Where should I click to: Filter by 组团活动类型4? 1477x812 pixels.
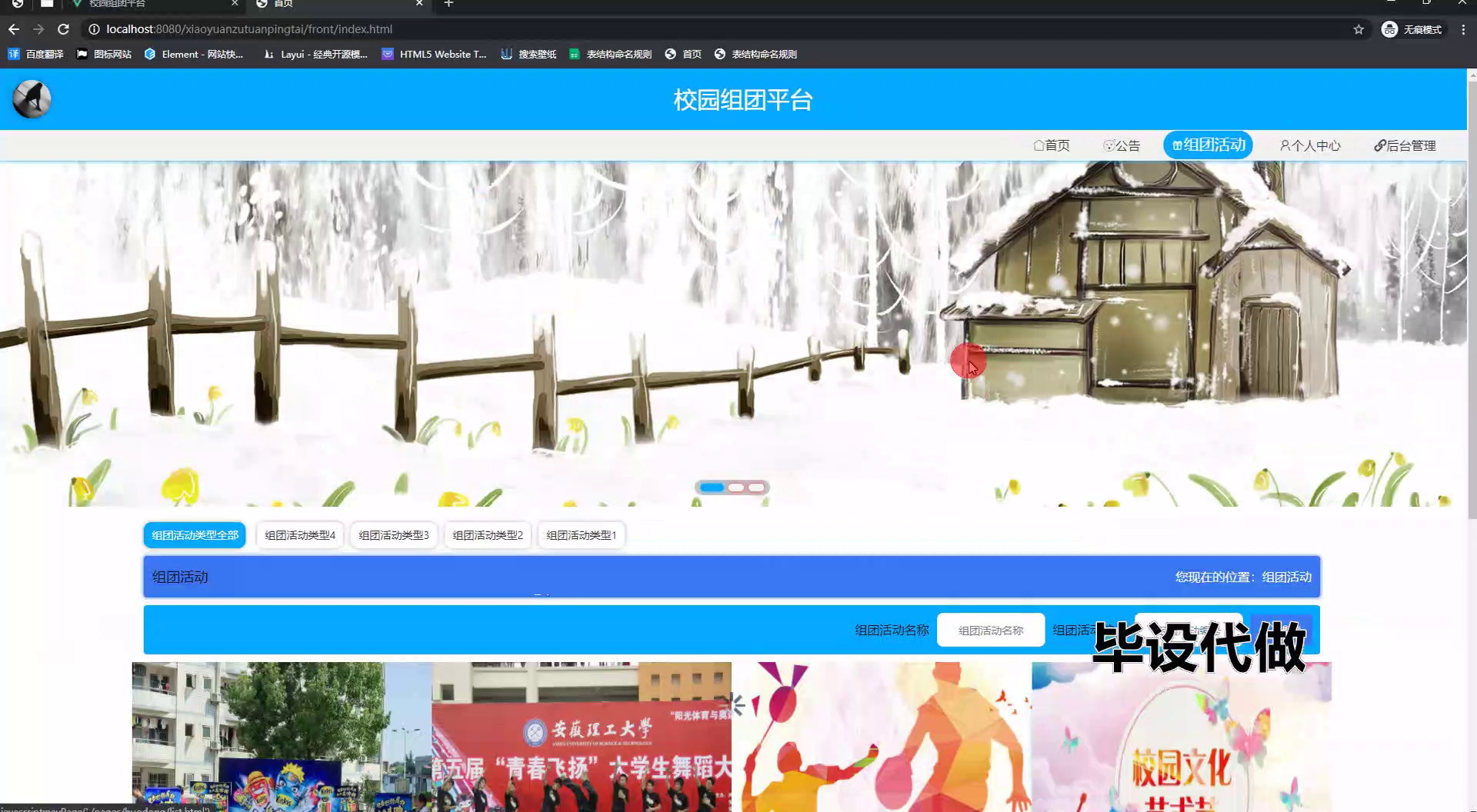[300, 535]
